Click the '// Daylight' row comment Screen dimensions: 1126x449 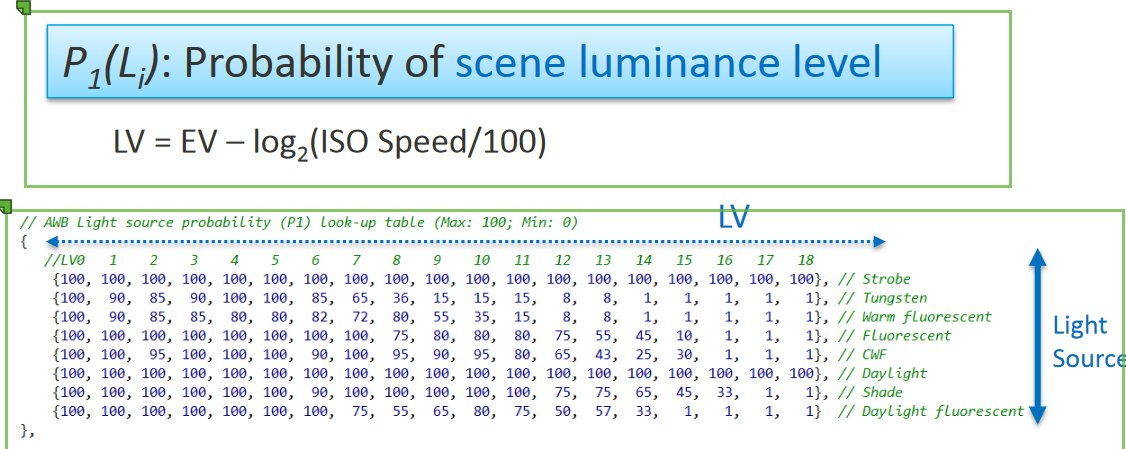point(883,374)
